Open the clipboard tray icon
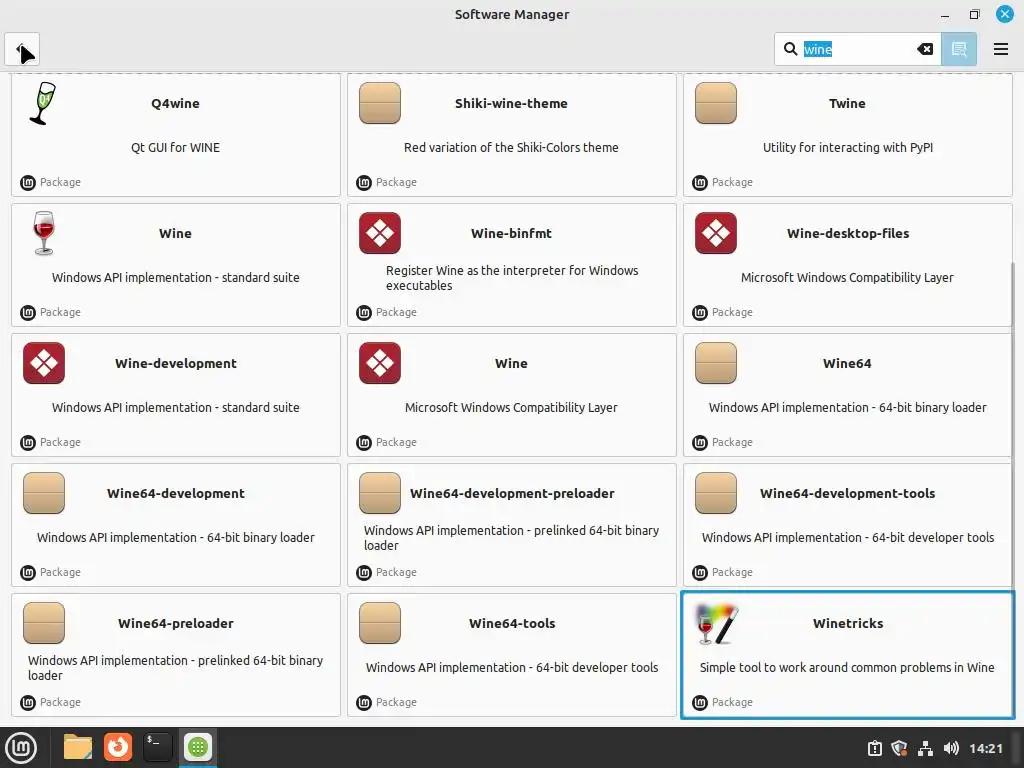This screenshot has width=1024, height=768. (874, 748)
